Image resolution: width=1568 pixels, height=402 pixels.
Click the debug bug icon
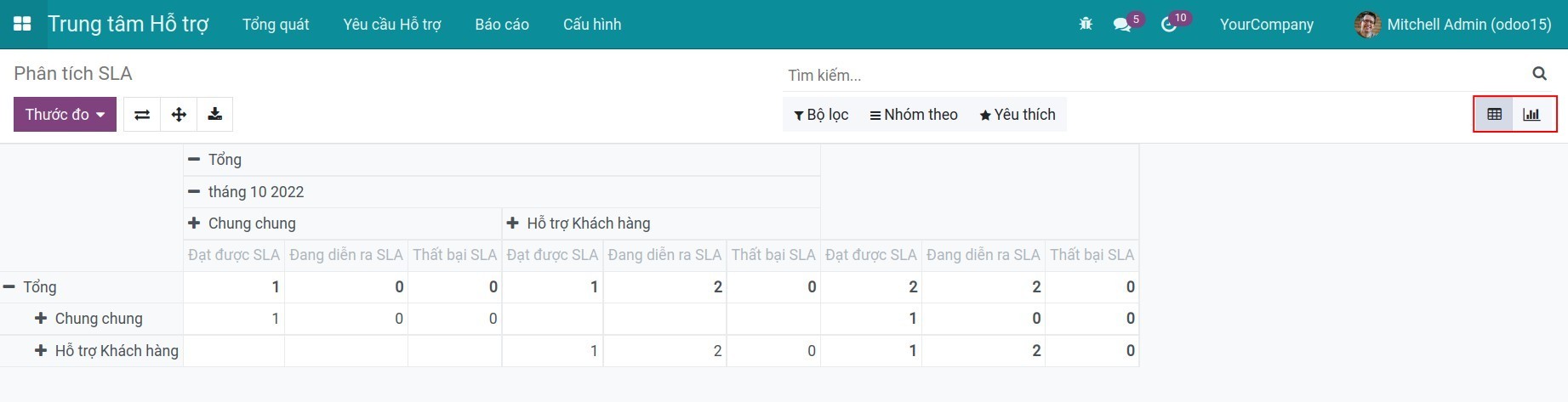(1086, 25)
